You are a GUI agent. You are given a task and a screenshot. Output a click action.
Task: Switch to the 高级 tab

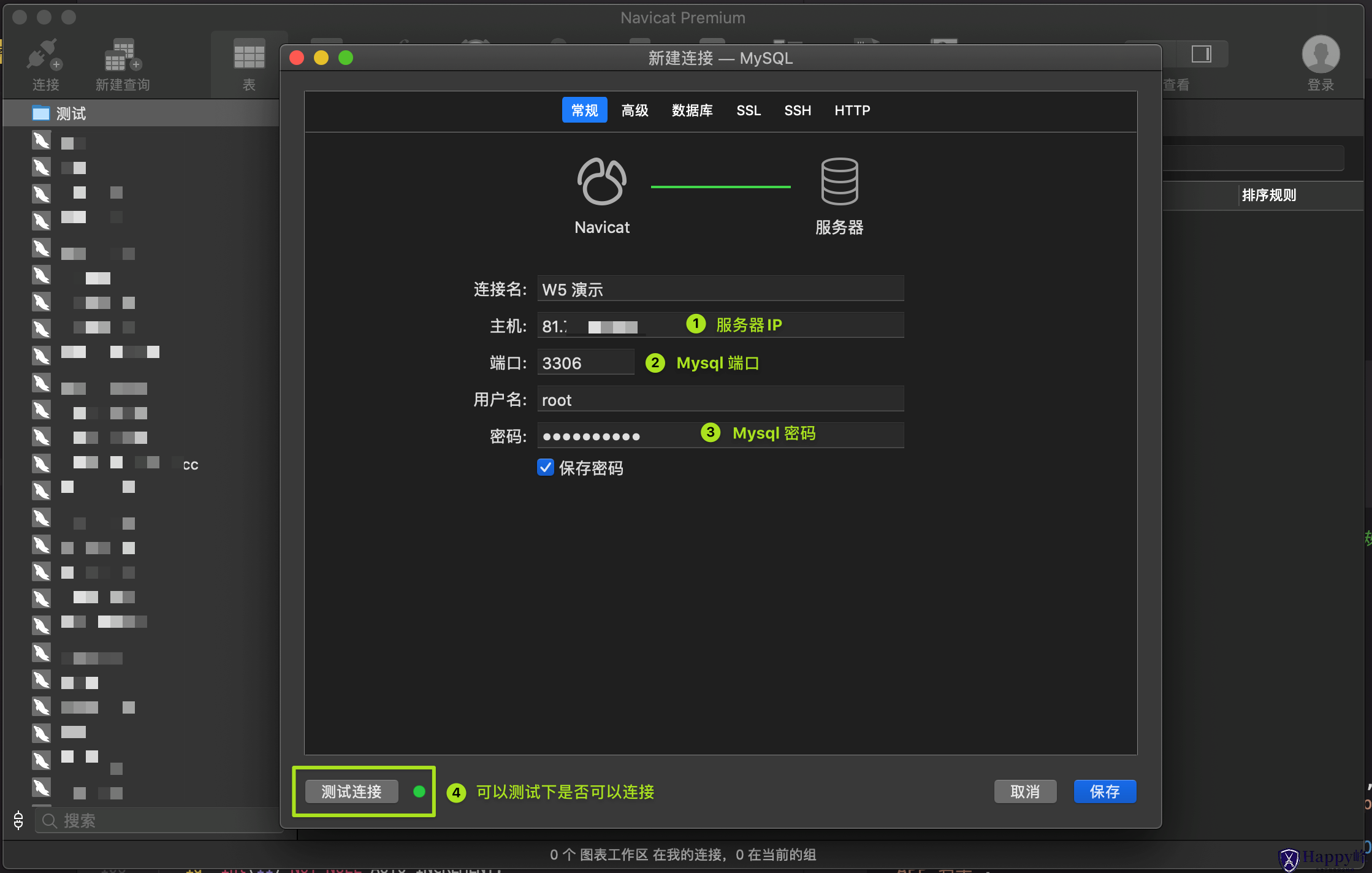coord(635,110)
